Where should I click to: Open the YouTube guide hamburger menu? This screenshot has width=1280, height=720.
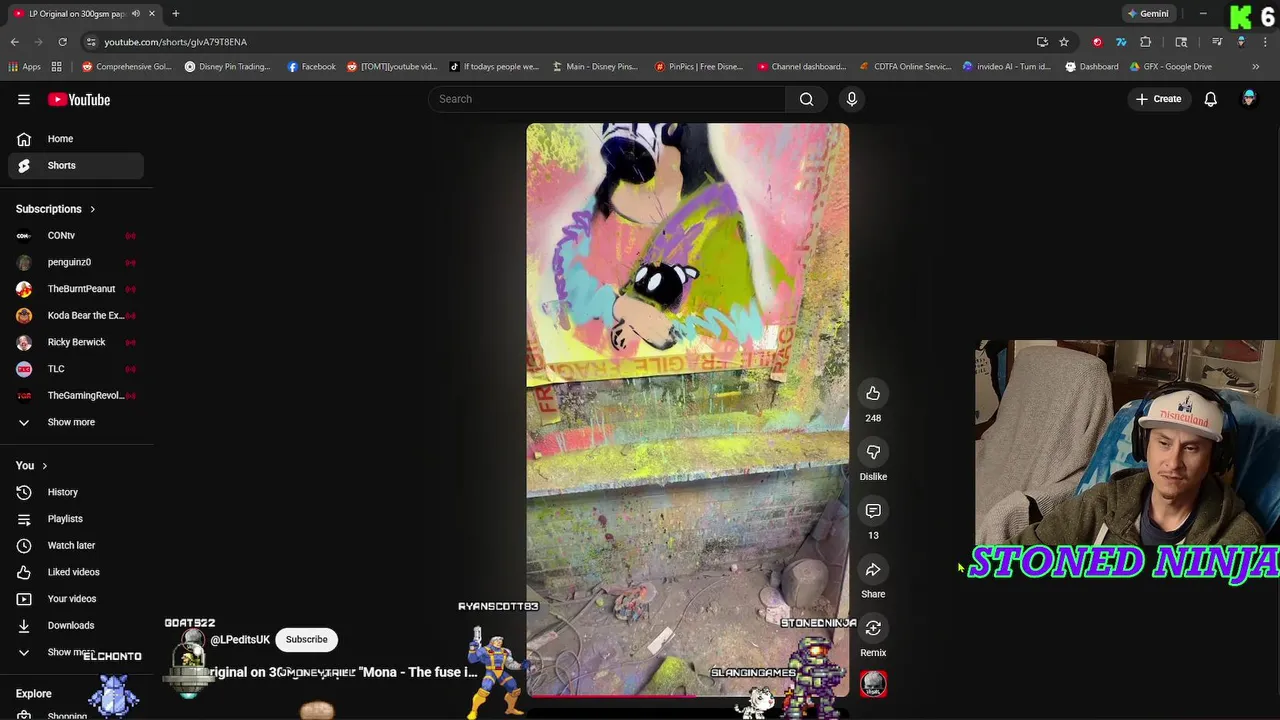(24, 99)
